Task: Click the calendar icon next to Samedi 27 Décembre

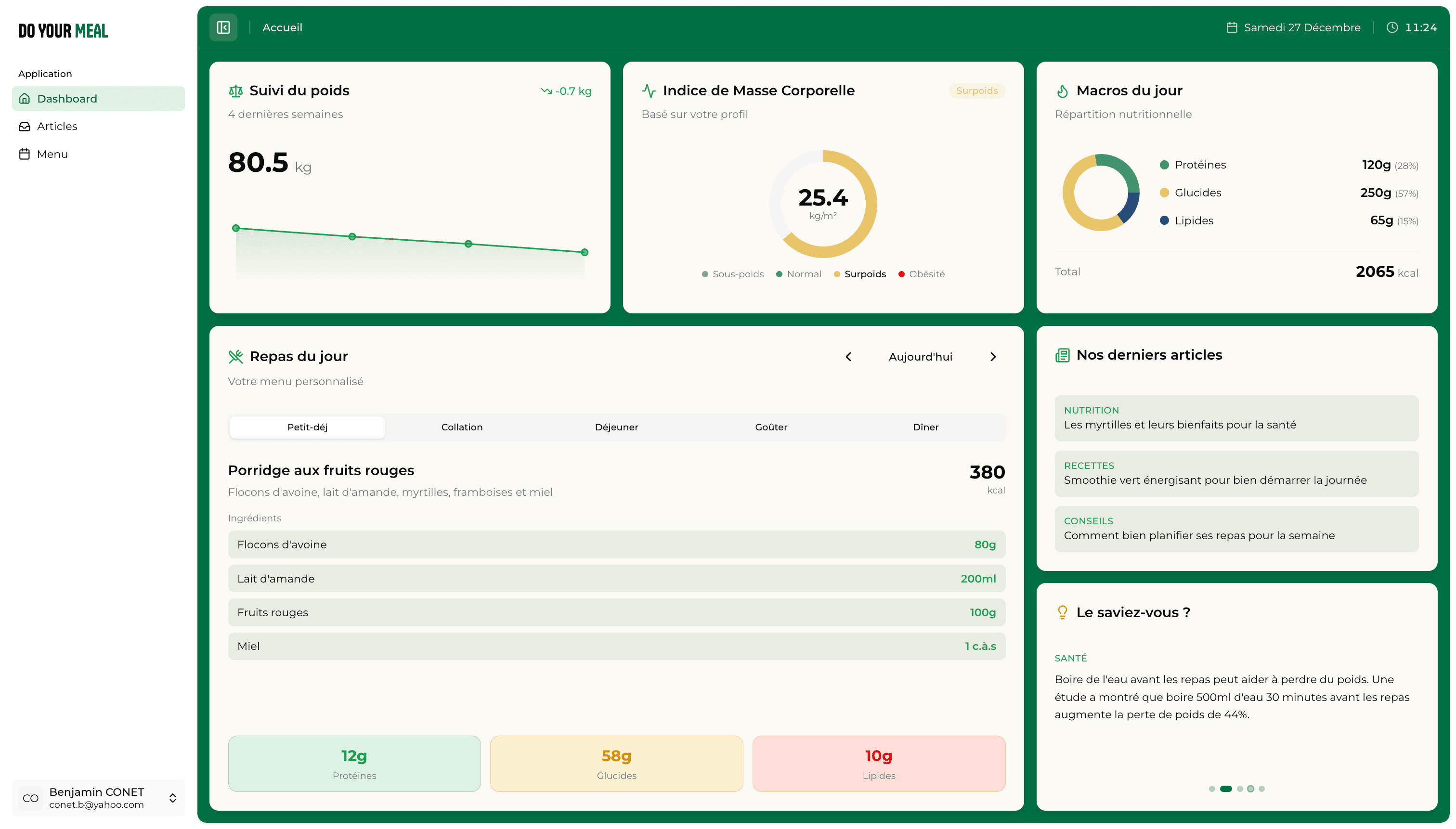Action: pos(1231,27)
